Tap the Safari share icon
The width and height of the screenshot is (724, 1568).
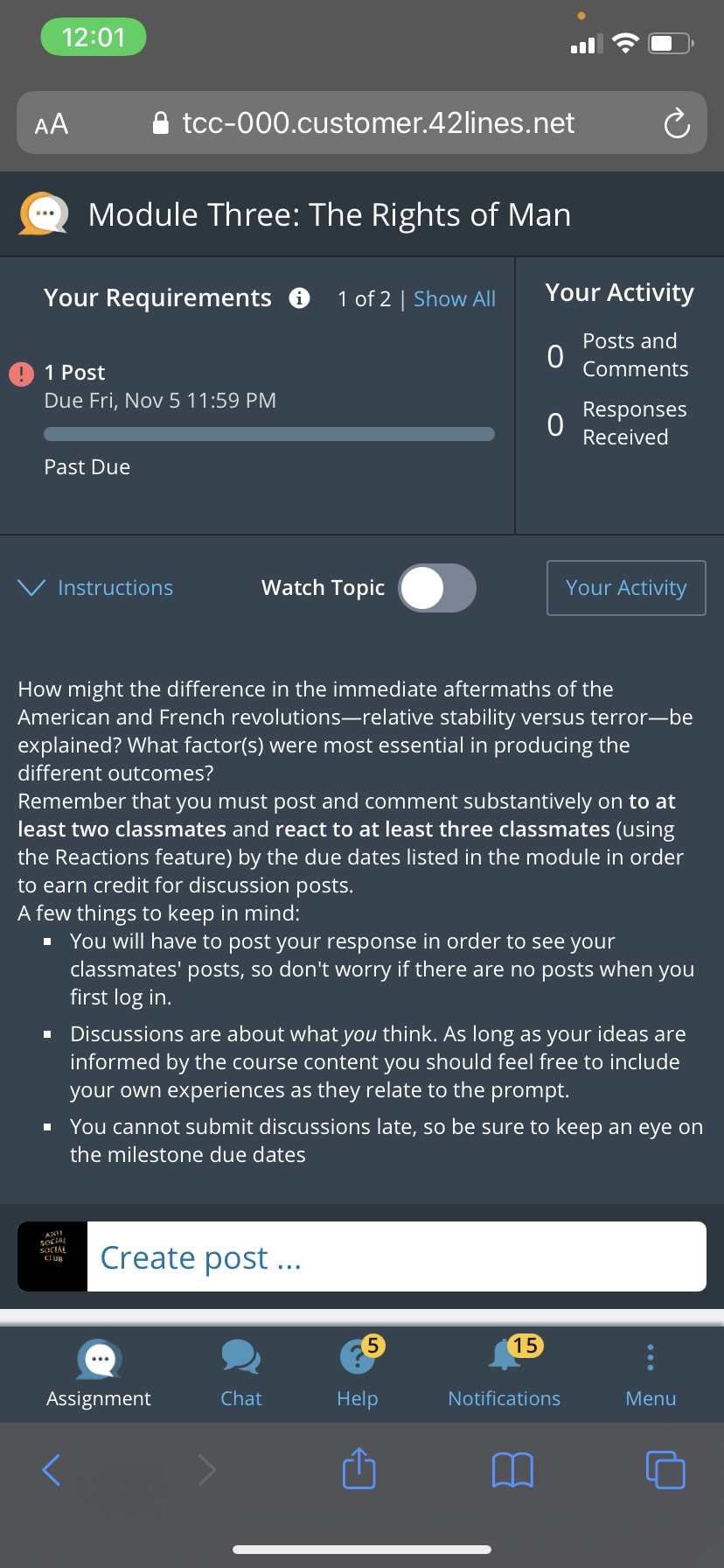[x=359, y=1468]
